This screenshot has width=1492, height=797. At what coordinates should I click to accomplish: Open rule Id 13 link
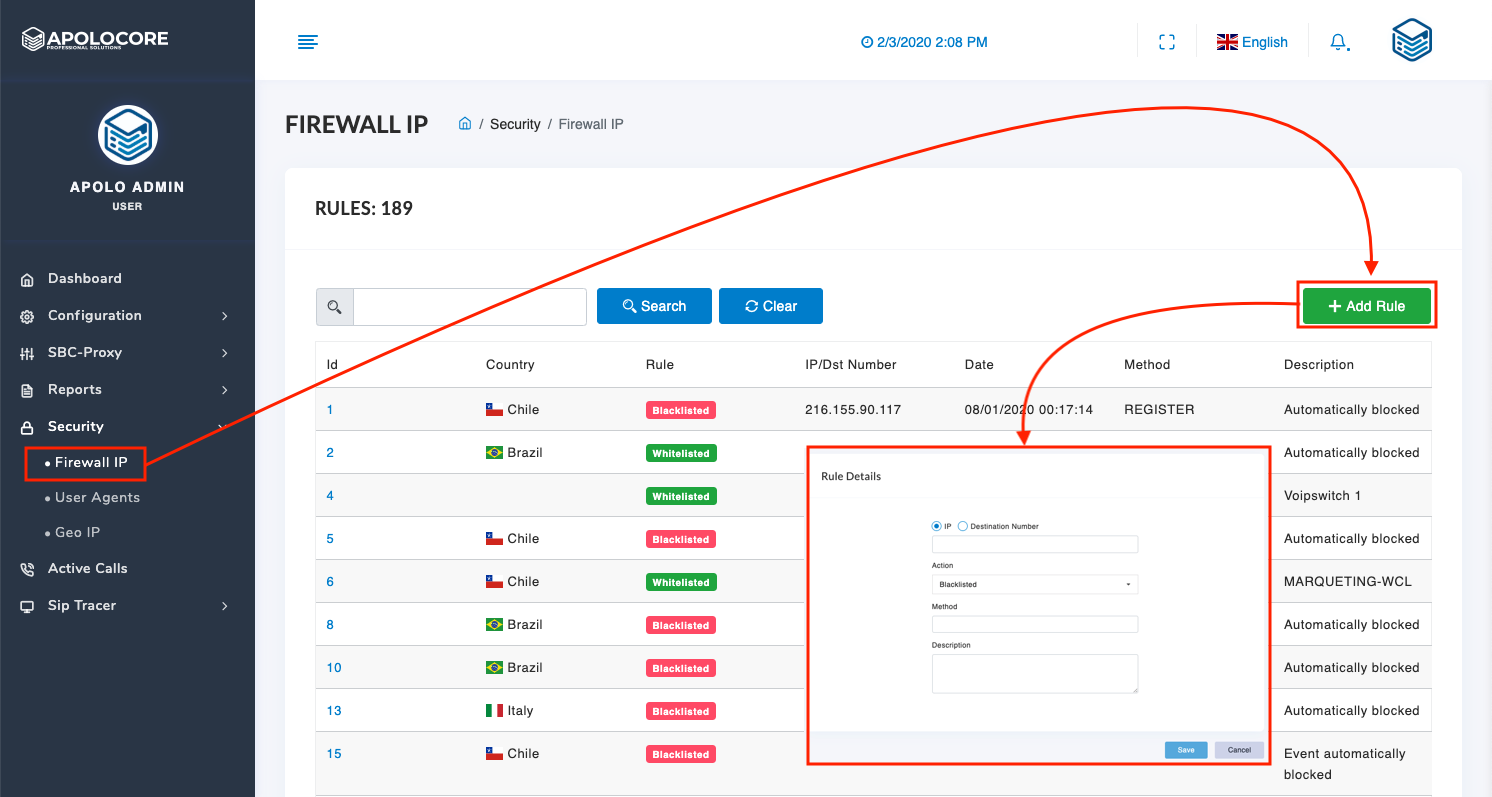(x=334, y=711)
